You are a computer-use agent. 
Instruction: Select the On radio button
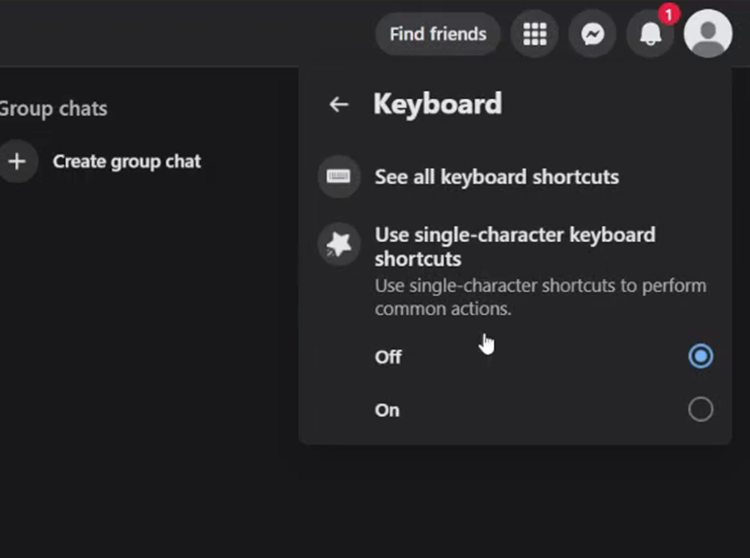tap(700, 409)
